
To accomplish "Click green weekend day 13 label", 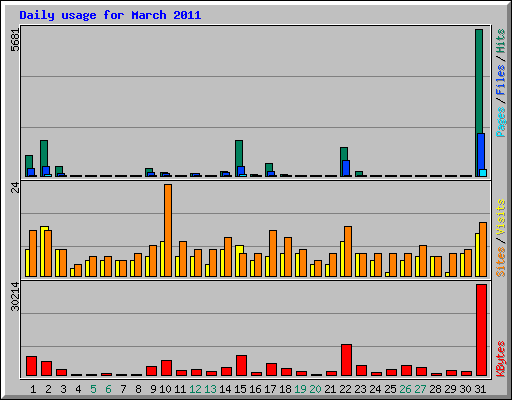I will click(210, 389).
